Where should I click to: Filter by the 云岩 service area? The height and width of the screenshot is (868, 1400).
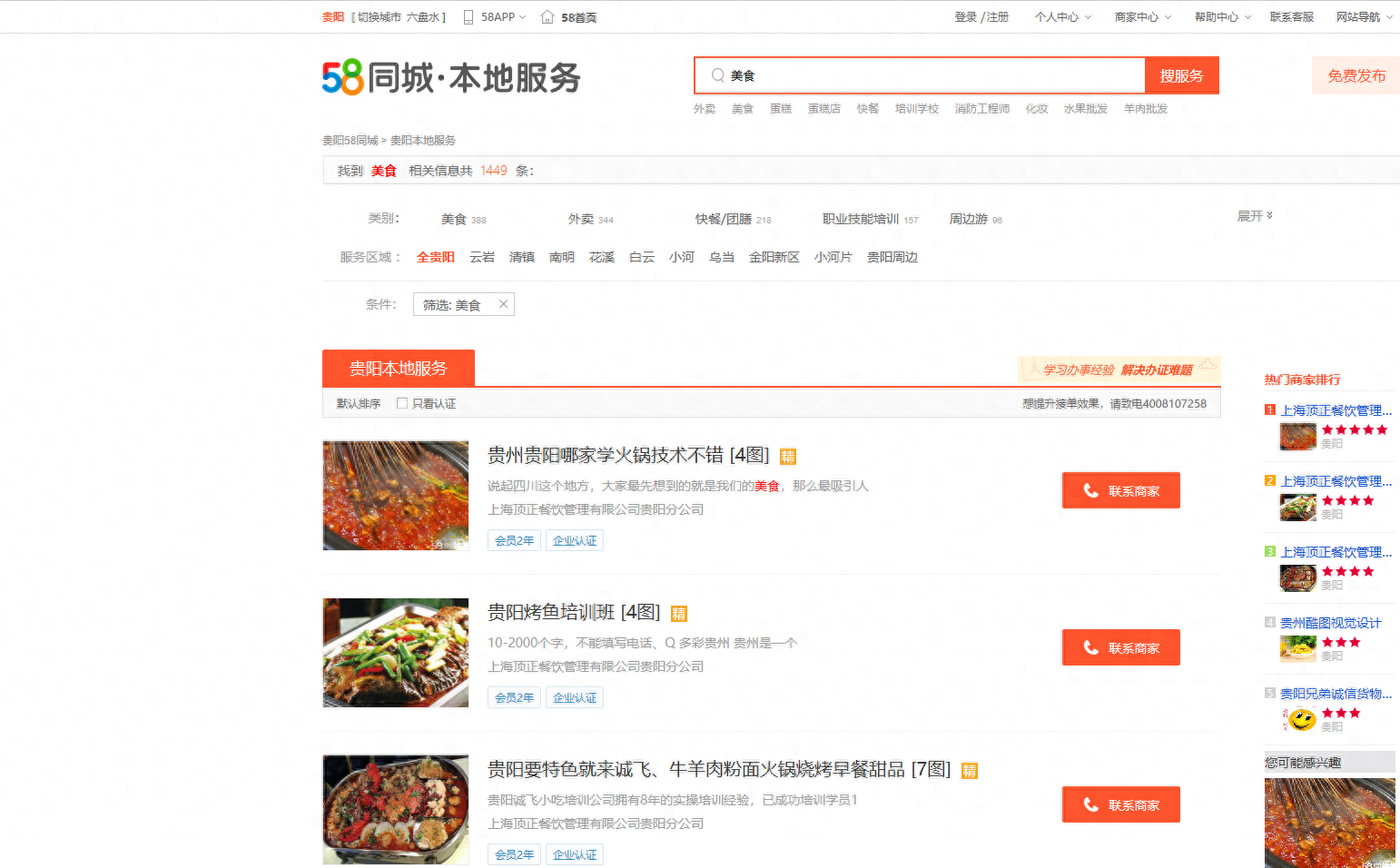tap(482, 257)
